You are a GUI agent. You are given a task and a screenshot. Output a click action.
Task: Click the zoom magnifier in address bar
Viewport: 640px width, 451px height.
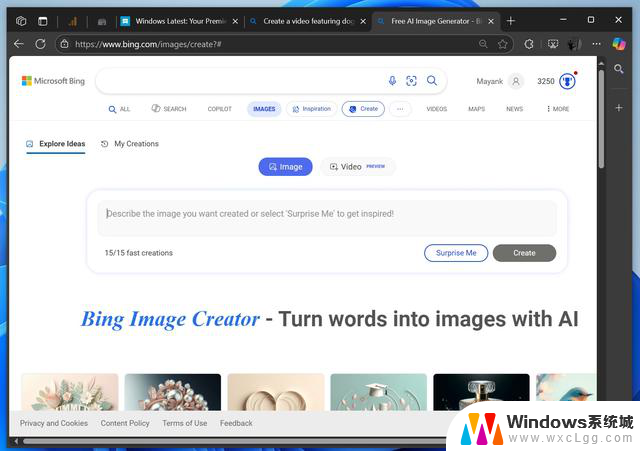click(x=483, y=44)
